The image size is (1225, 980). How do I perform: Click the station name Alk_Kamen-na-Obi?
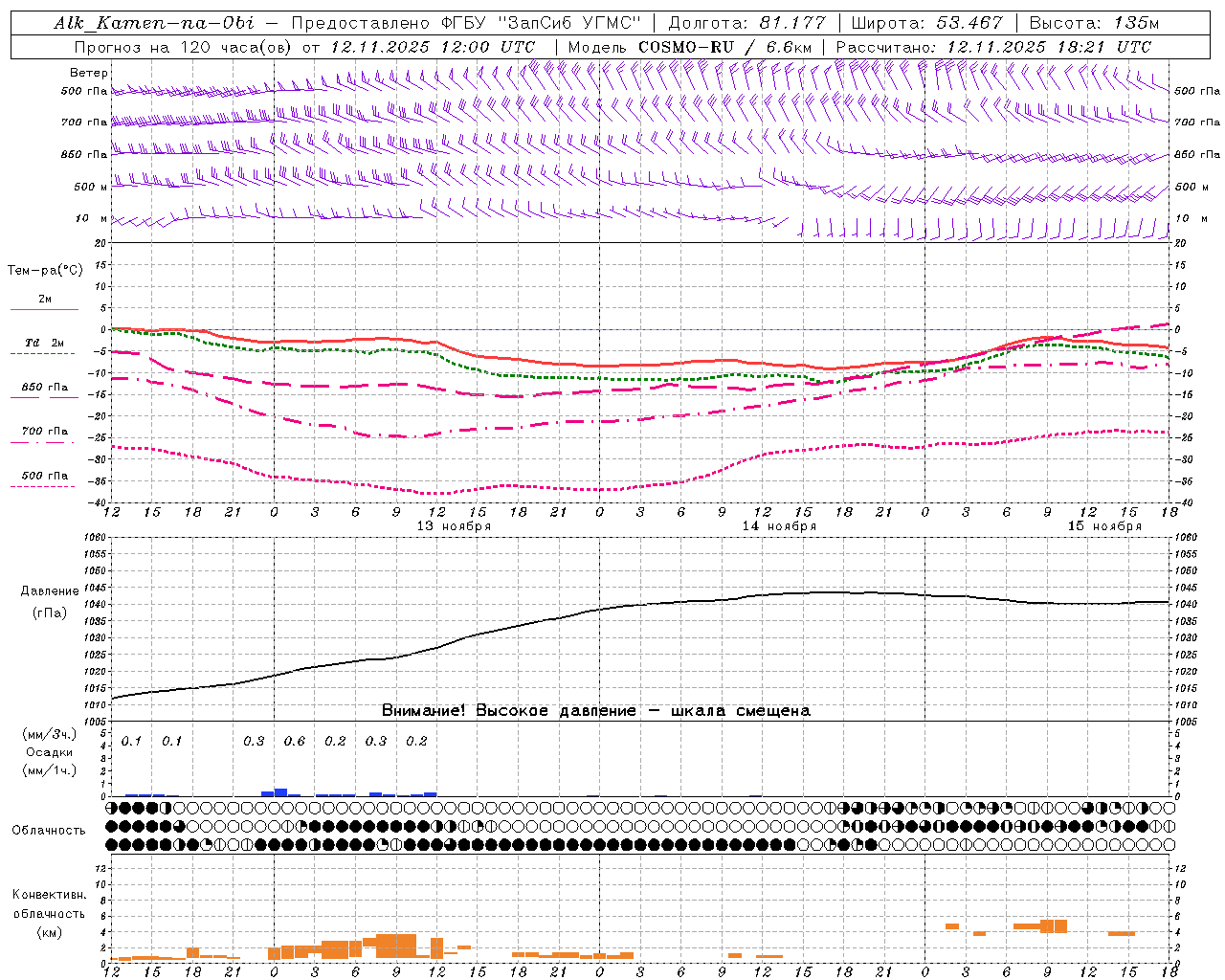pyautogui.click(x=154, y=23)
